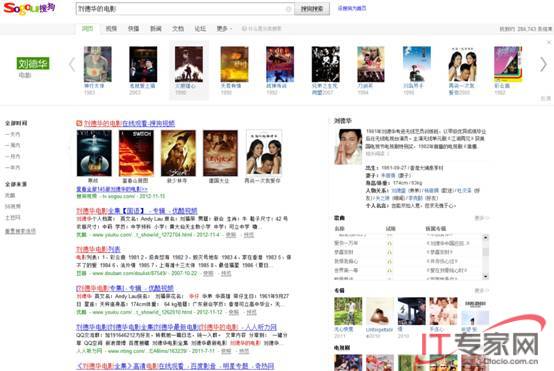Open the 2003 movie poster in carousel
Viewport: 554px width, 371px height.
143,64
